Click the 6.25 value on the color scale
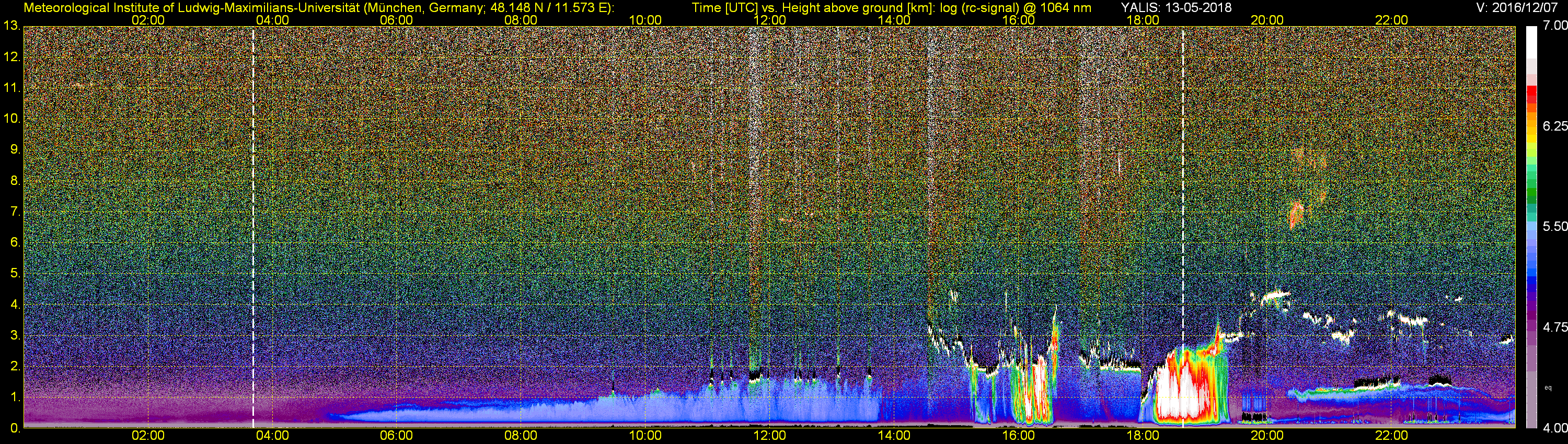 point(1554,126)
